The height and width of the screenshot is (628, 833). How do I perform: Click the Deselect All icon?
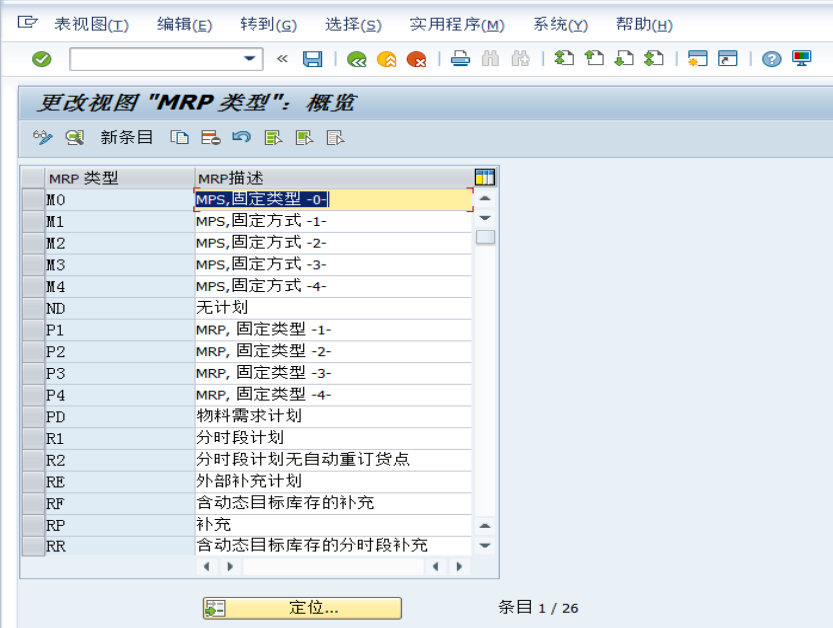coord(335,138)
